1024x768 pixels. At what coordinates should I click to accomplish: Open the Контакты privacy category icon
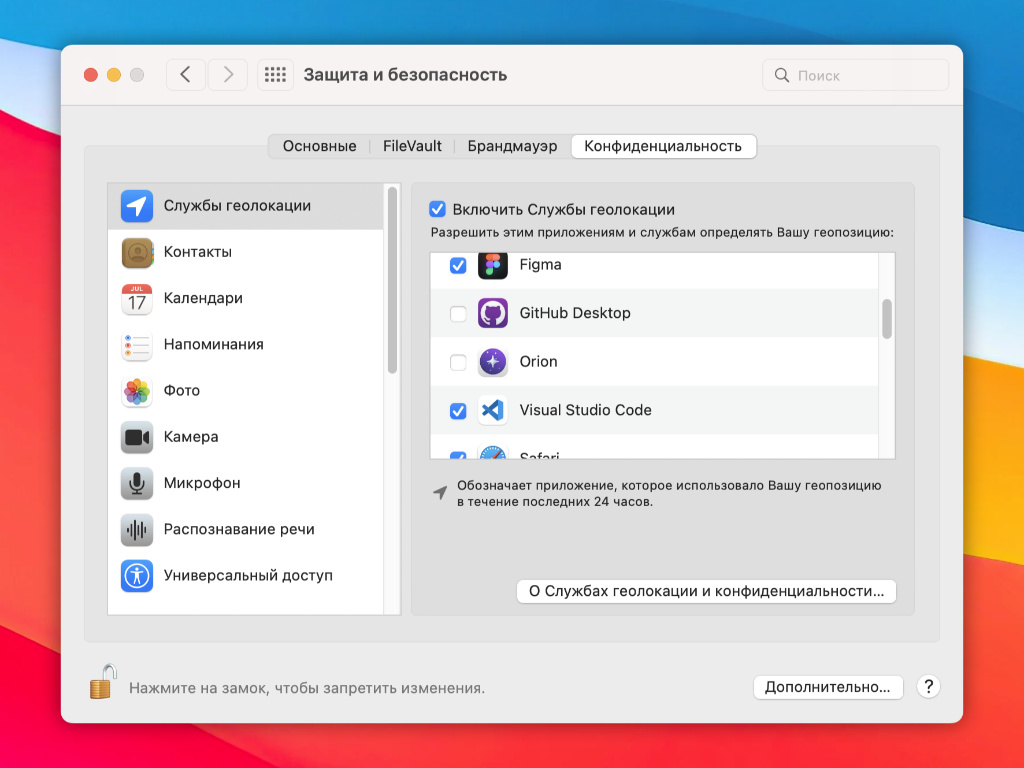pos(137,253)
